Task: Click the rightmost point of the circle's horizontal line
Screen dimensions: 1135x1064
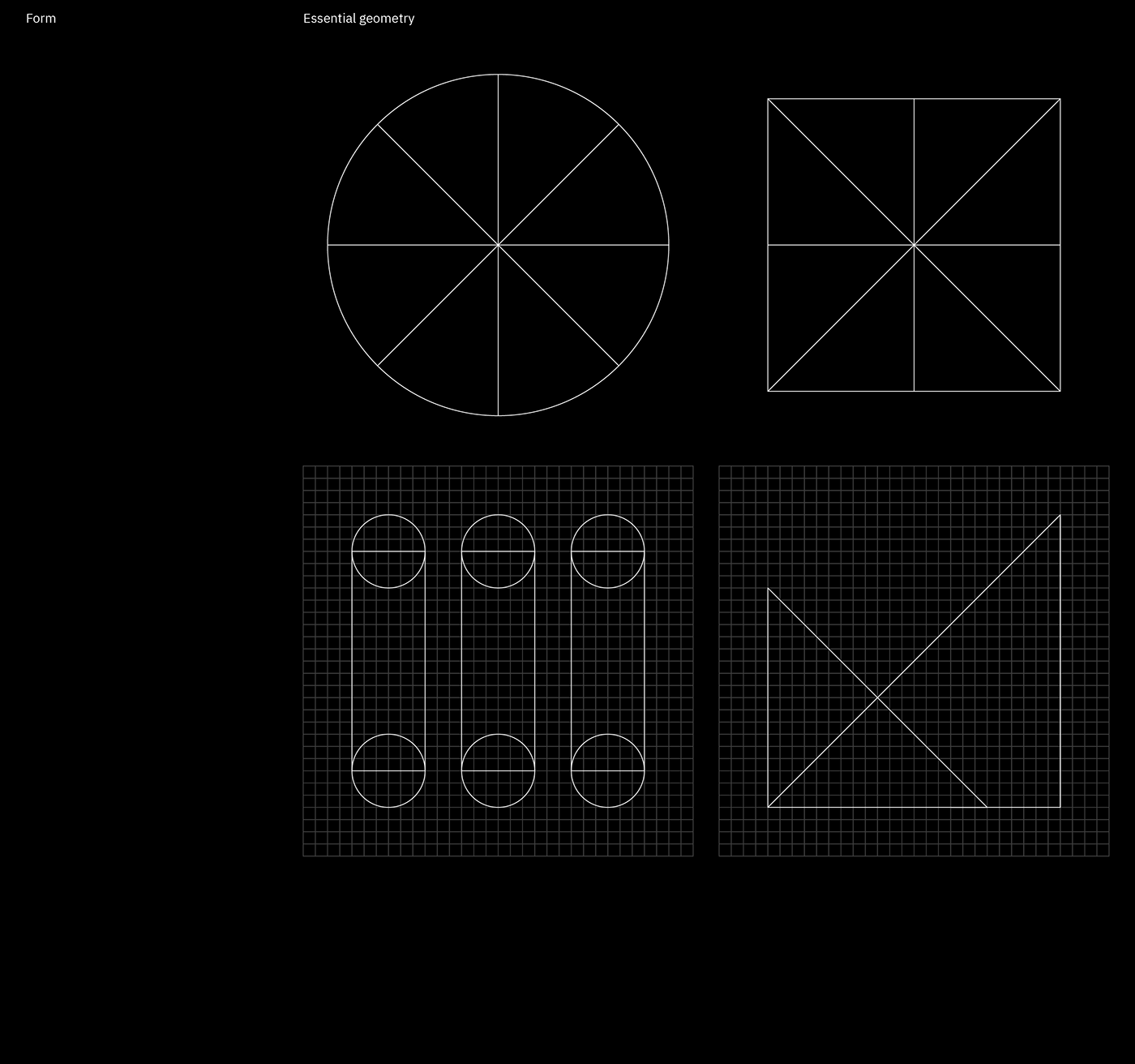Action: (x=668, y=244)
